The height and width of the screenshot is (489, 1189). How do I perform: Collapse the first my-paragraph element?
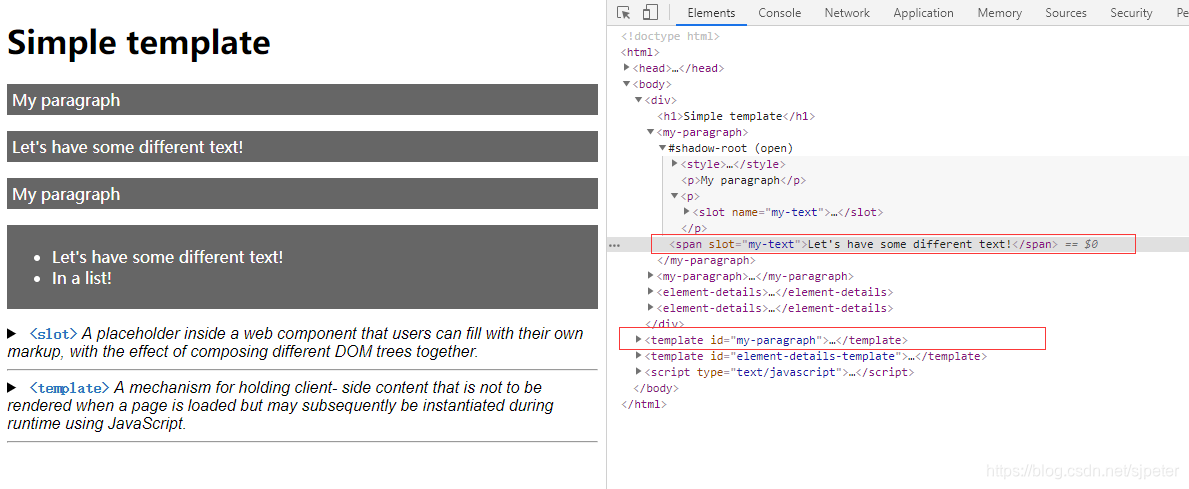(x=651, y=132)
